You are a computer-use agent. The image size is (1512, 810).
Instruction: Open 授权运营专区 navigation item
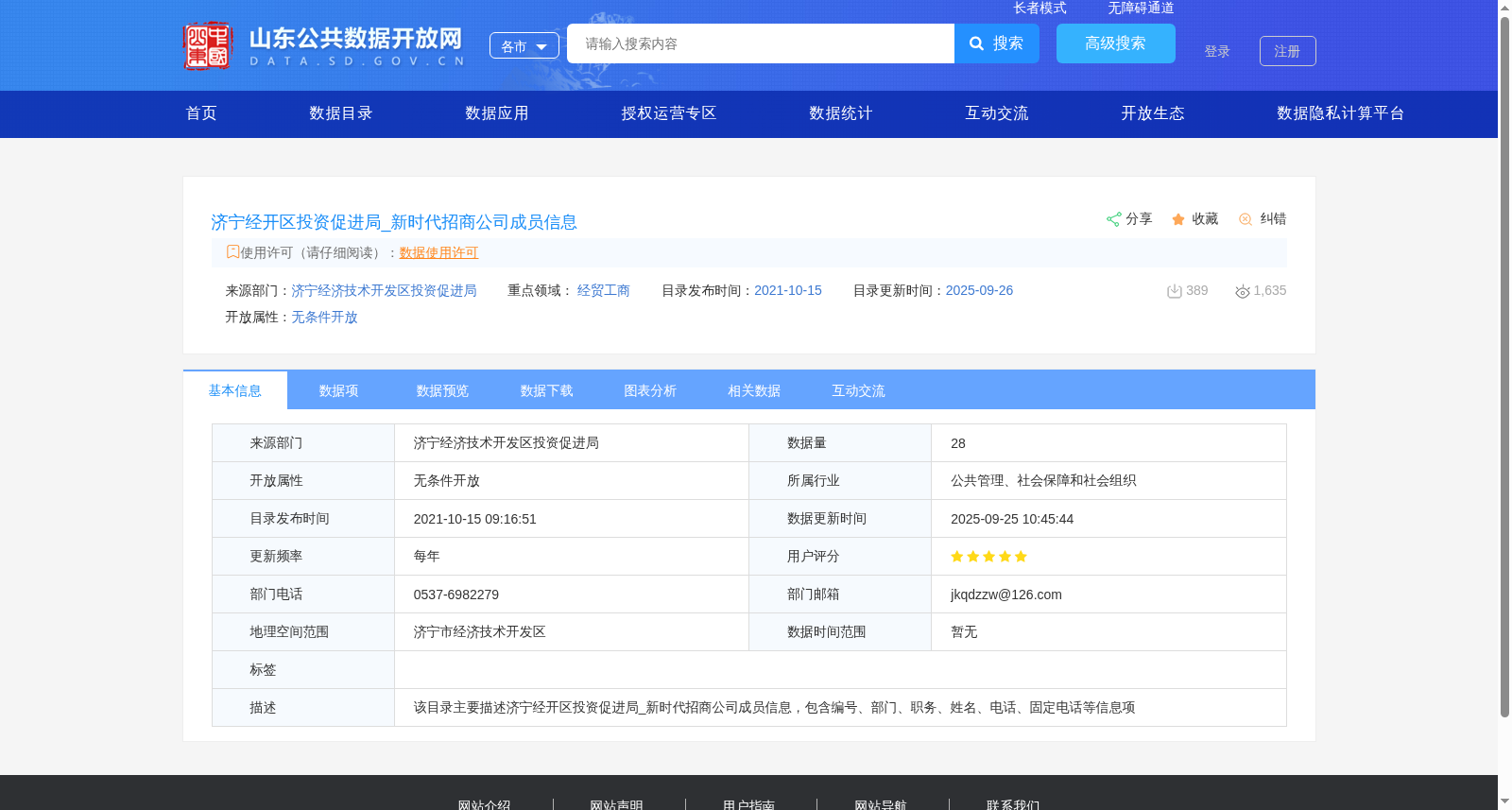669,113
